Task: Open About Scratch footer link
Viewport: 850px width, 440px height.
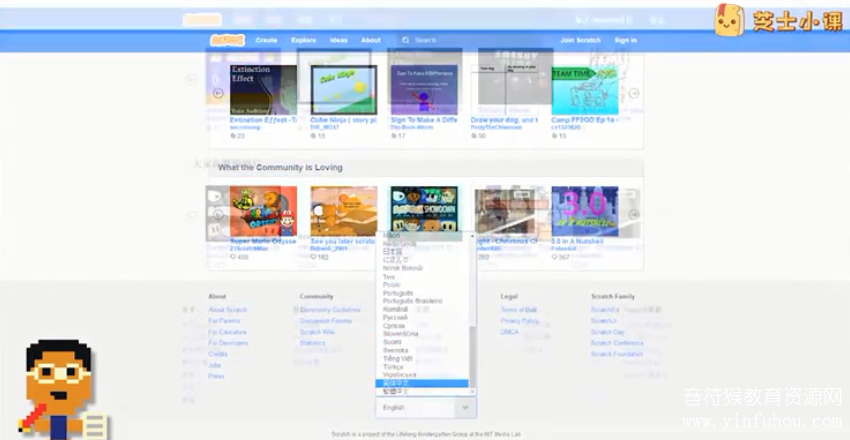Action: click(228, 310)
